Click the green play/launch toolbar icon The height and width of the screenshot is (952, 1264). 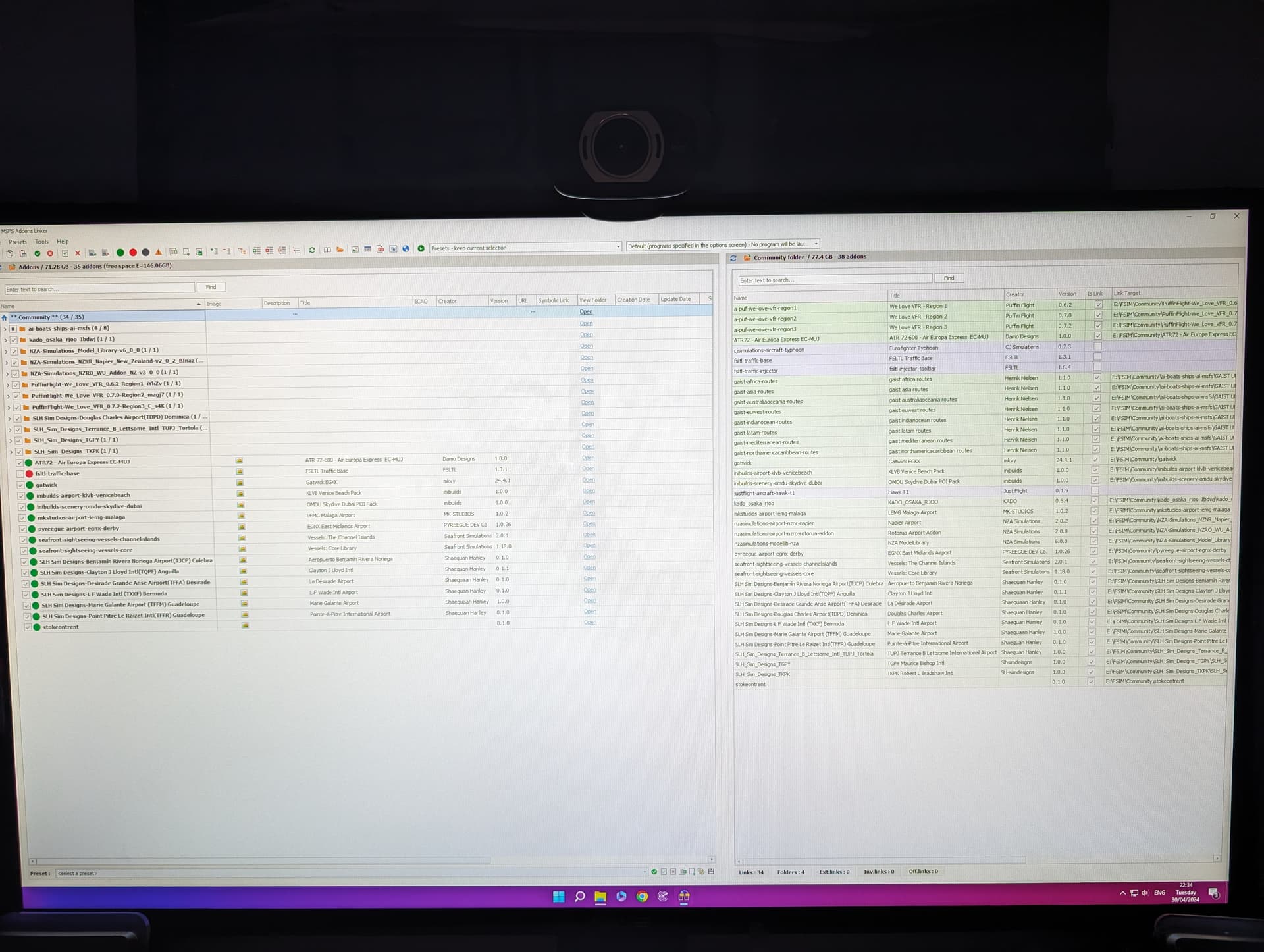click(x=421, y=248)
